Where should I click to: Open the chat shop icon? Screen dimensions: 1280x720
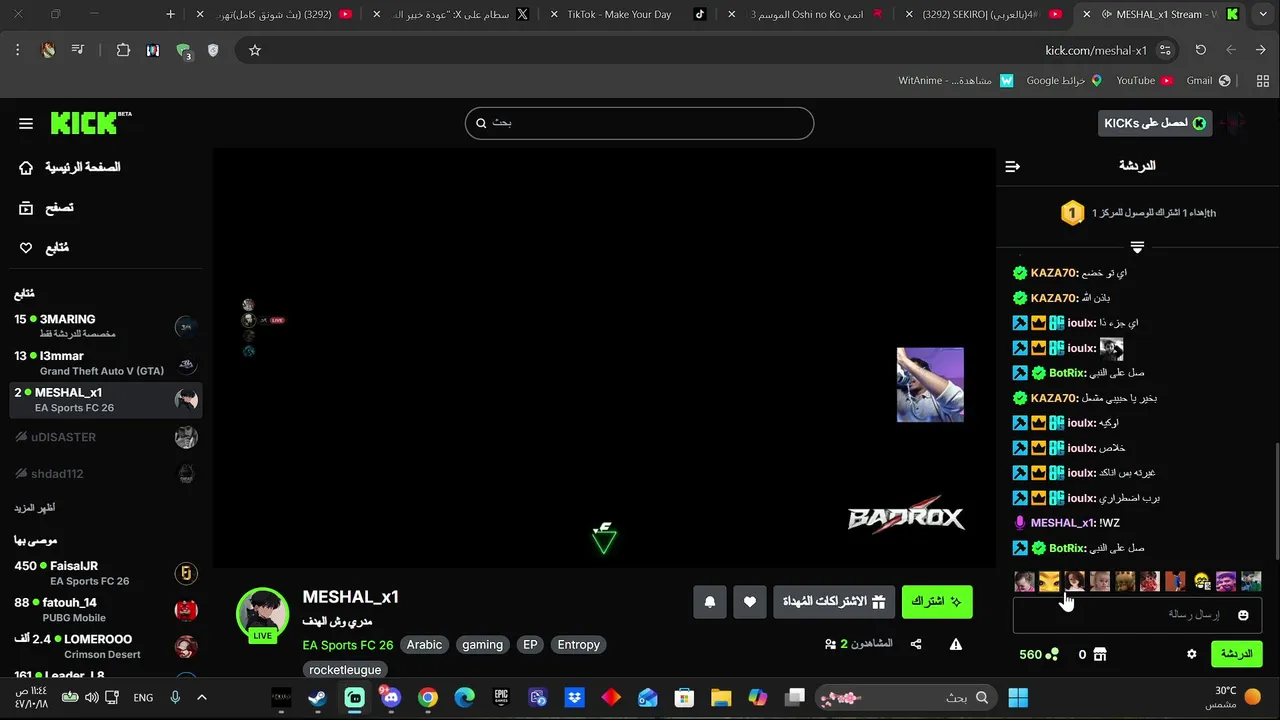click(x=1100, y=654)
